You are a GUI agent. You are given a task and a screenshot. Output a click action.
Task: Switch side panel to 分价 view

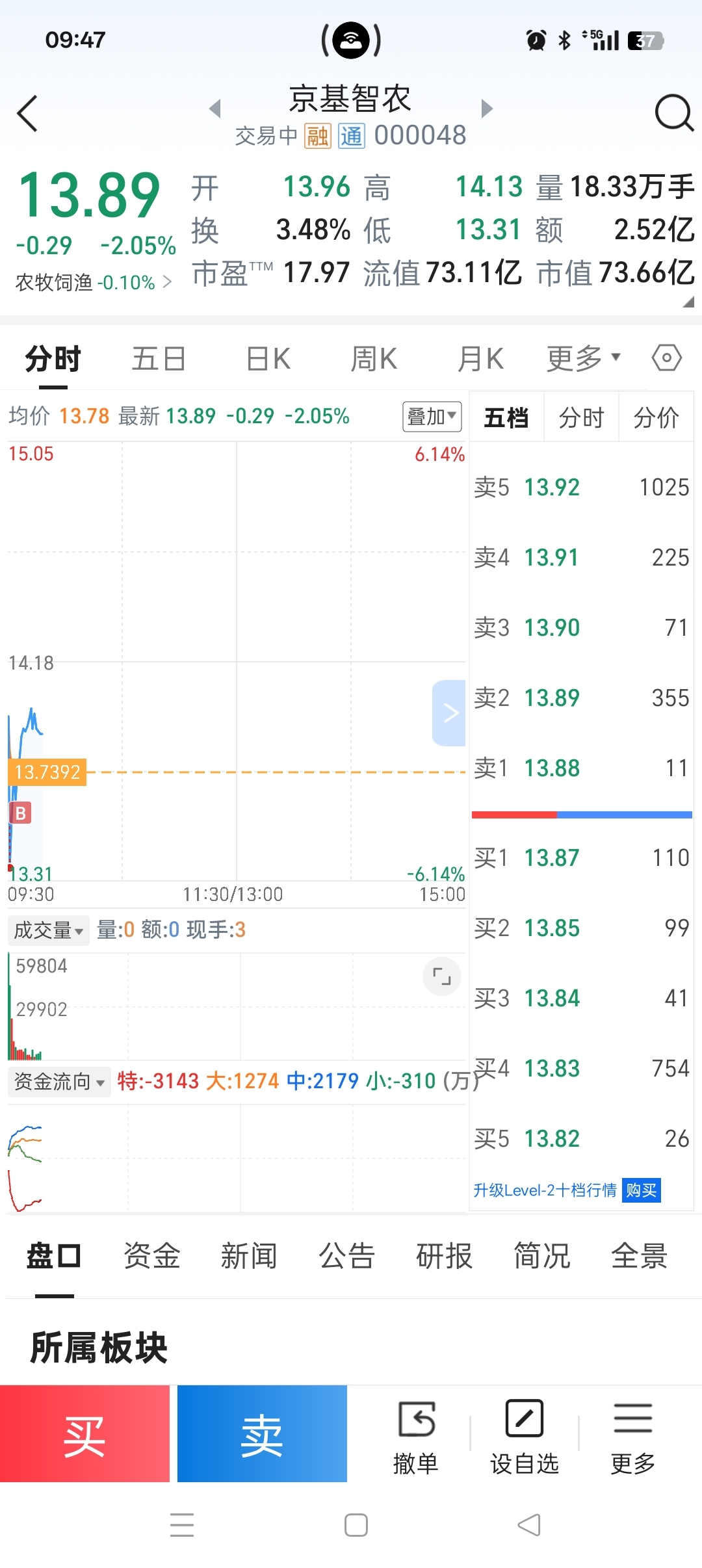pyautogui.click(x=656, y=417)
